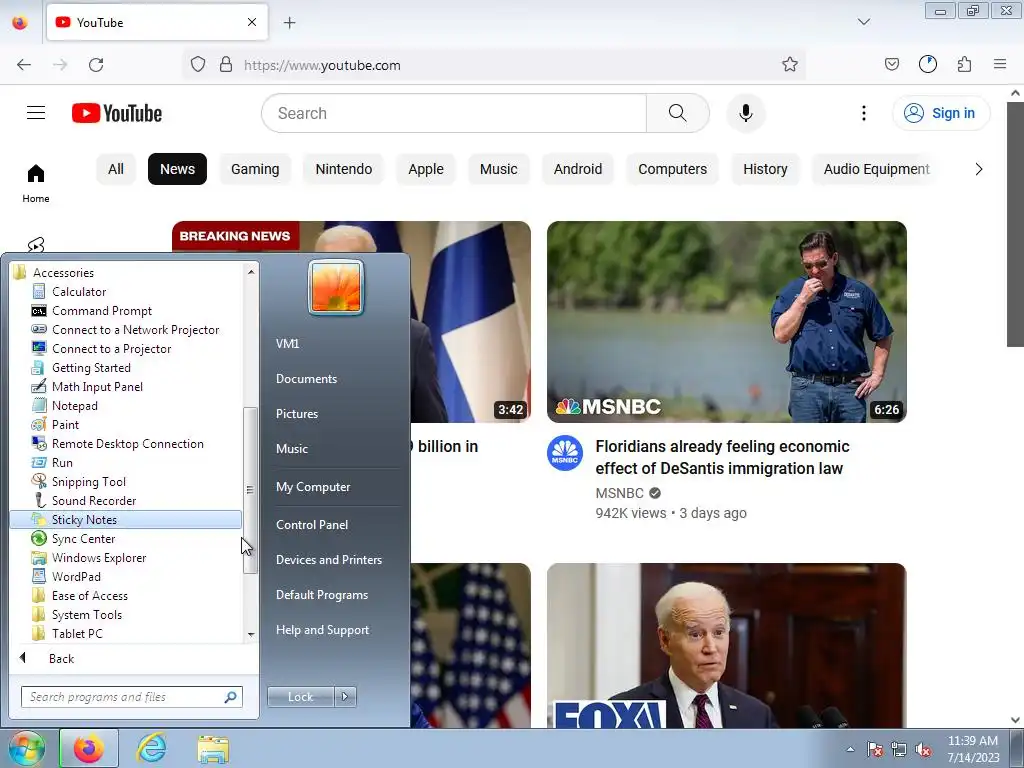The height and width of the screenshot is (768, 1024).
Task: Launch Paint from Start menu
Action: coord(65,424)
